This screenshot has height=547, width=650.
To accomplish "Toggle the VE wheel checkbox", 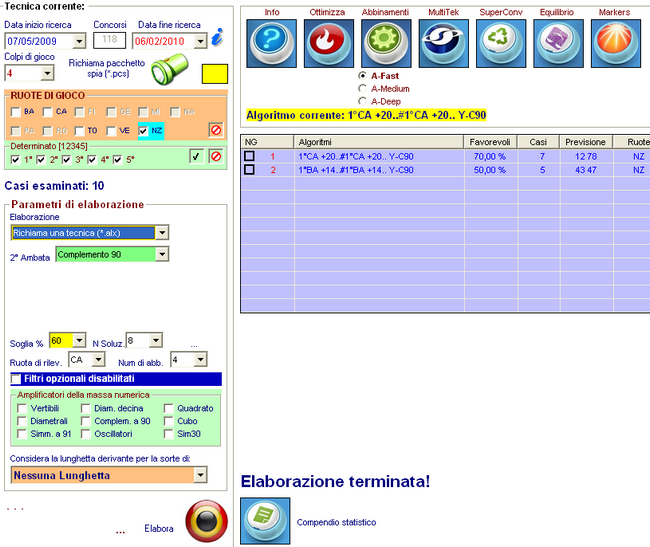I will tap(111, 131).
